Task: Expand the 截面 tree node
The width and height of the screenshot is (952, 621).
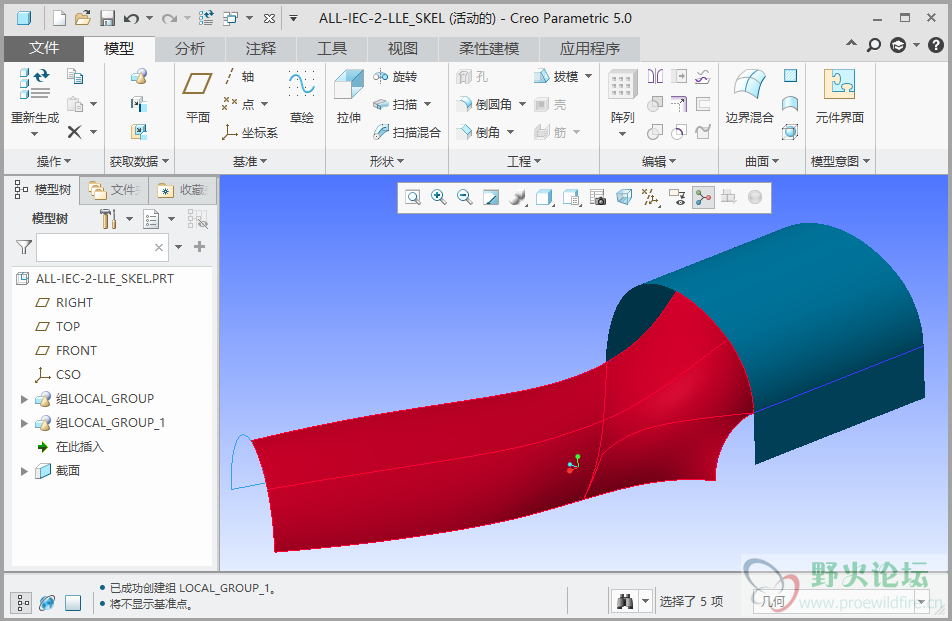Action: pyautogui.click(x=24, y=471)
